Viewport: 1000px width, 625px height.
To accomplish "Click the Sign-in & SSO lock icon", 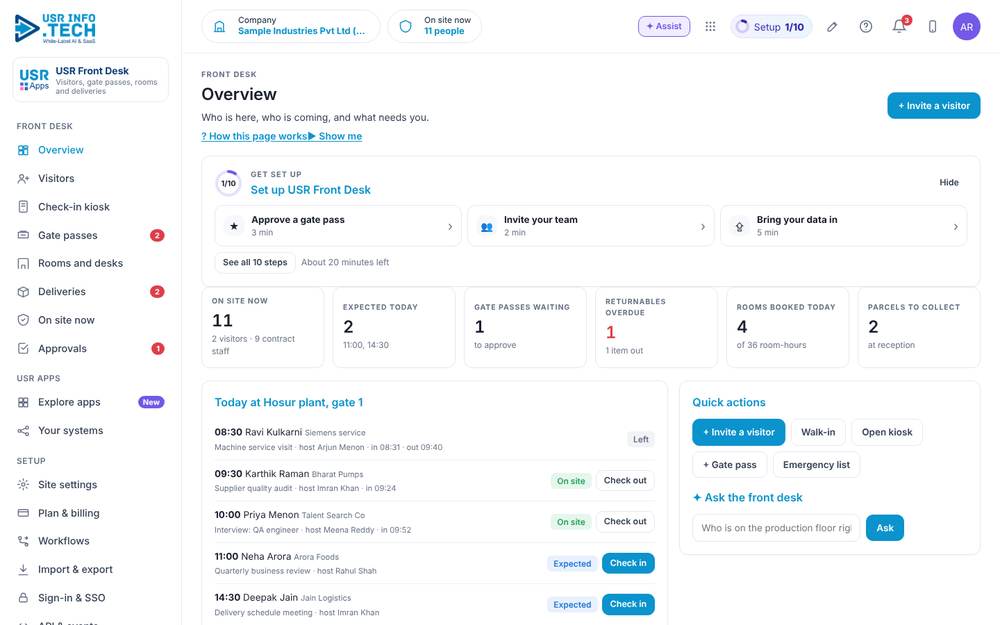I will click(x=23, y=598).
